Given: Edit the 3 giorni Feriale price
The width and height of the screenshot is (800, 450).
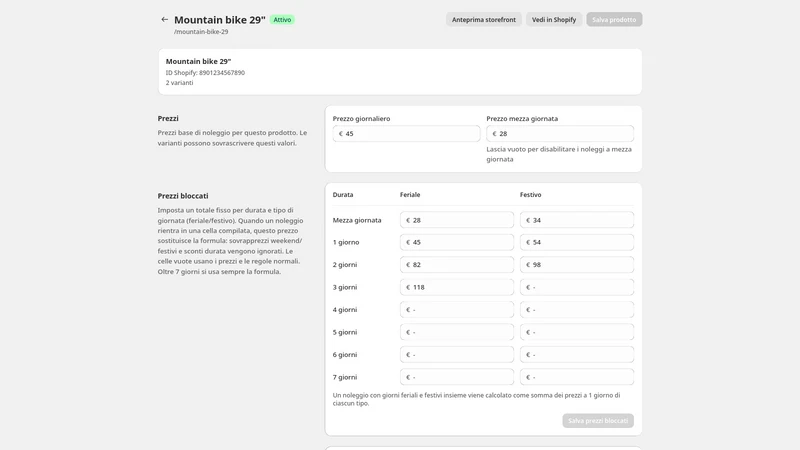Looking at the screenshot, I should [x=457, y=287].
